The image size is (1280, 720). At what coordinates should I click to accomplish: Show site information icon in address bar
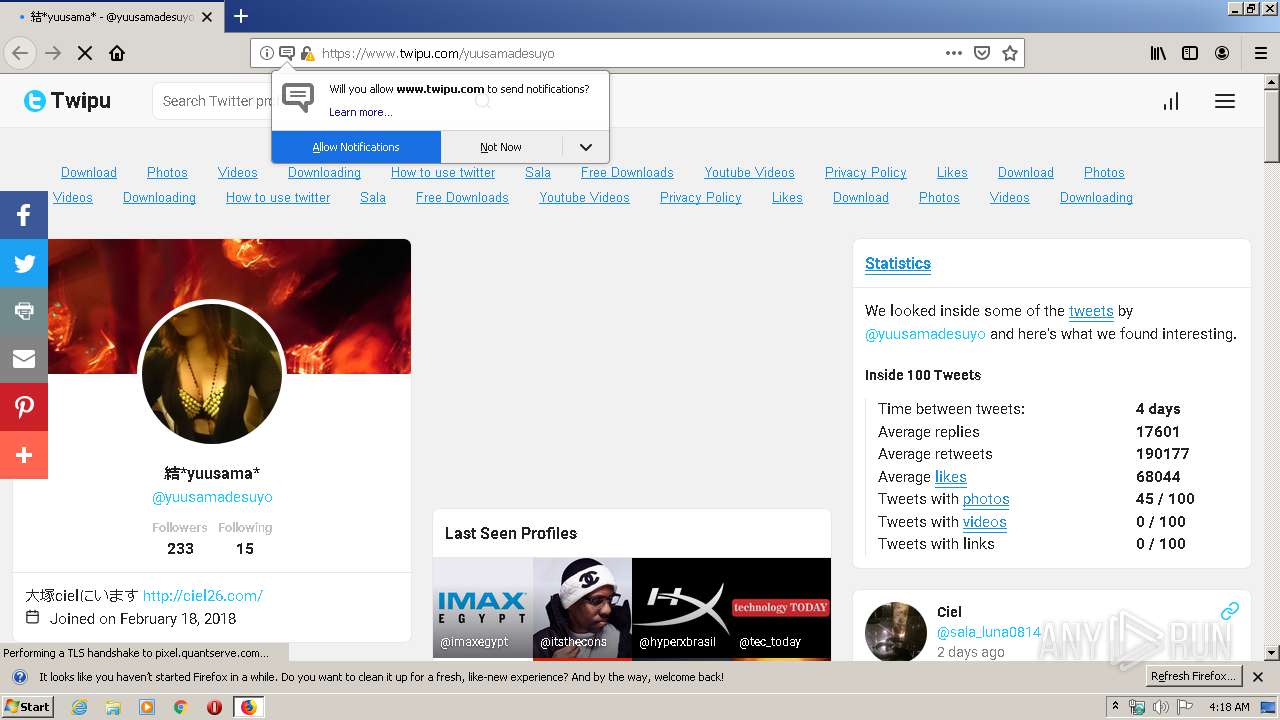pos(267,53)
